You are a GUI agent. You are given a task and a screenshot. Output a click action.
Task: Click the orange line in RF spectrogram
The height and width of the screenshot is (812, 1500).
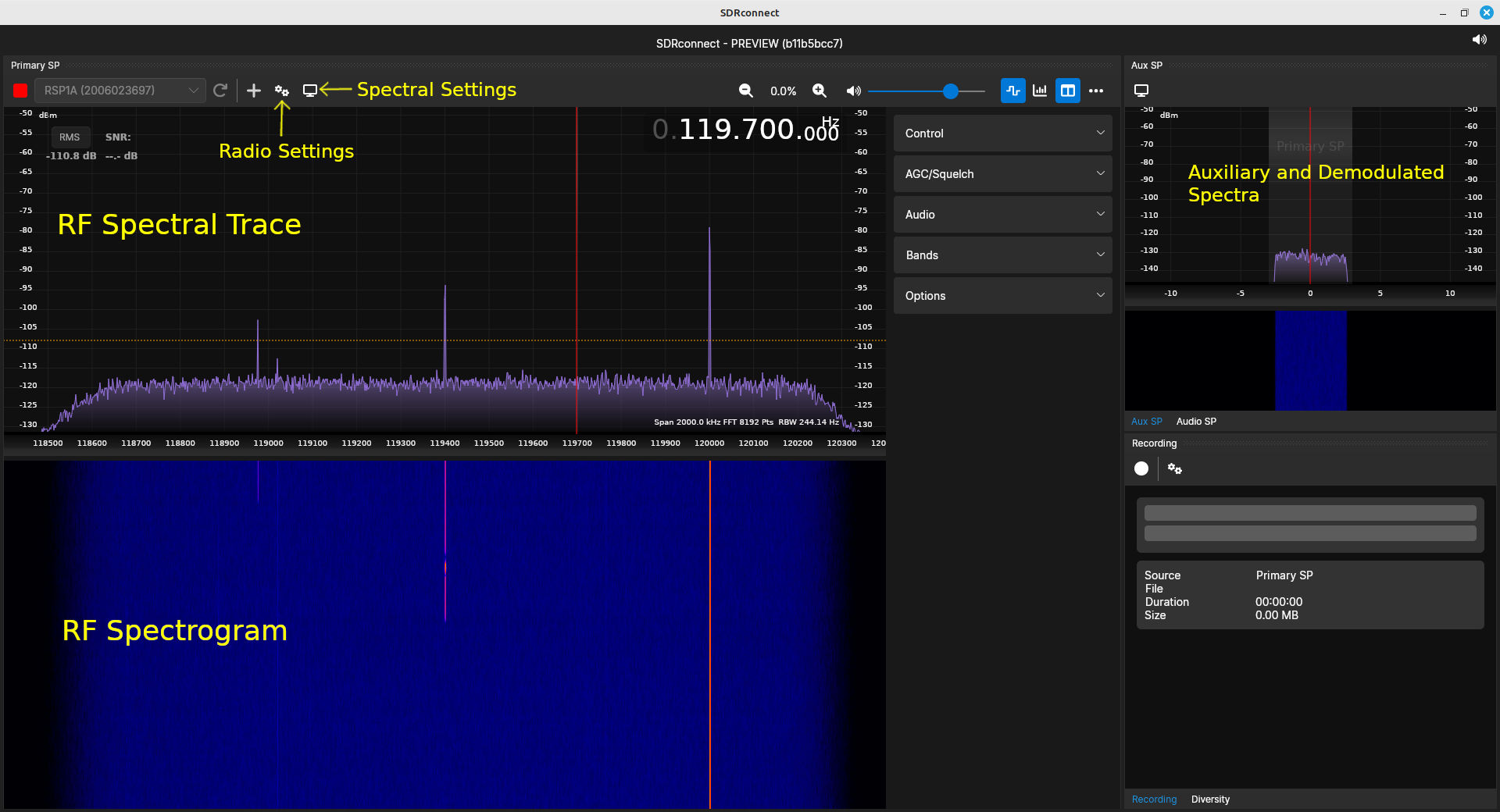709,634
